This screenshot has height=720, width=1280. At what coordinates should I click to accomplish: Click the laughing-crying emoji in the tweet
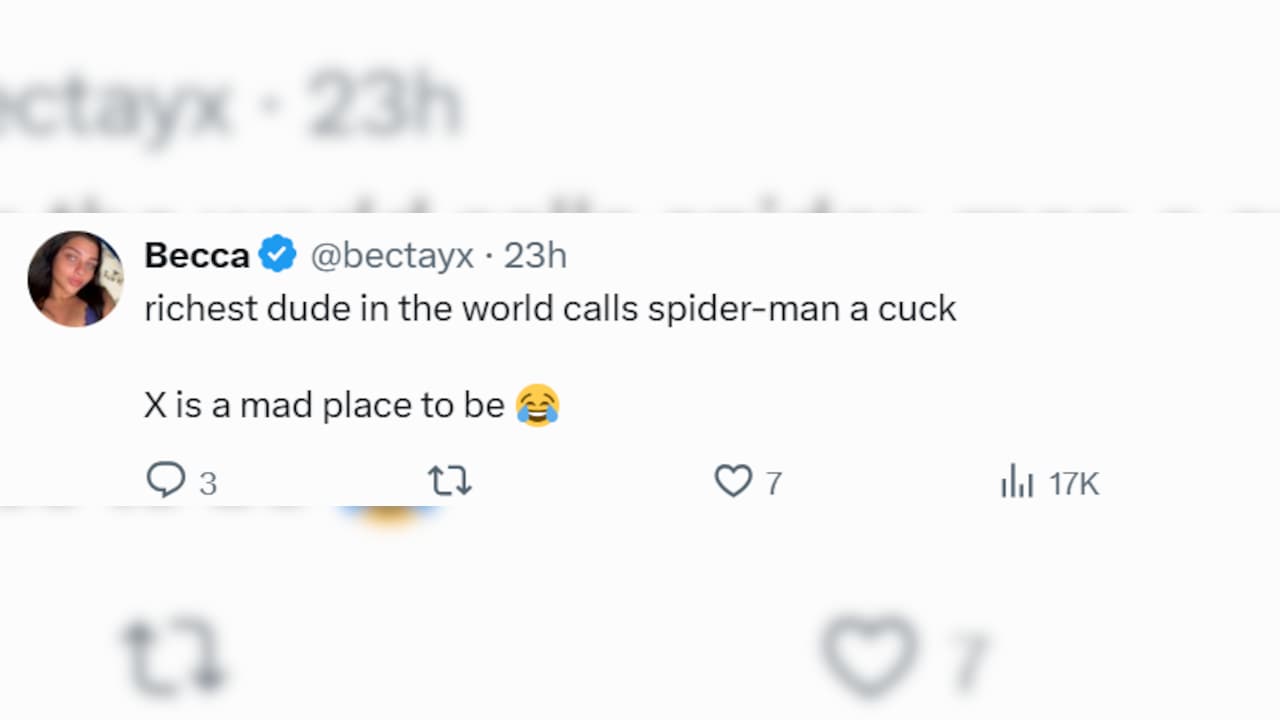pos(538,406)
